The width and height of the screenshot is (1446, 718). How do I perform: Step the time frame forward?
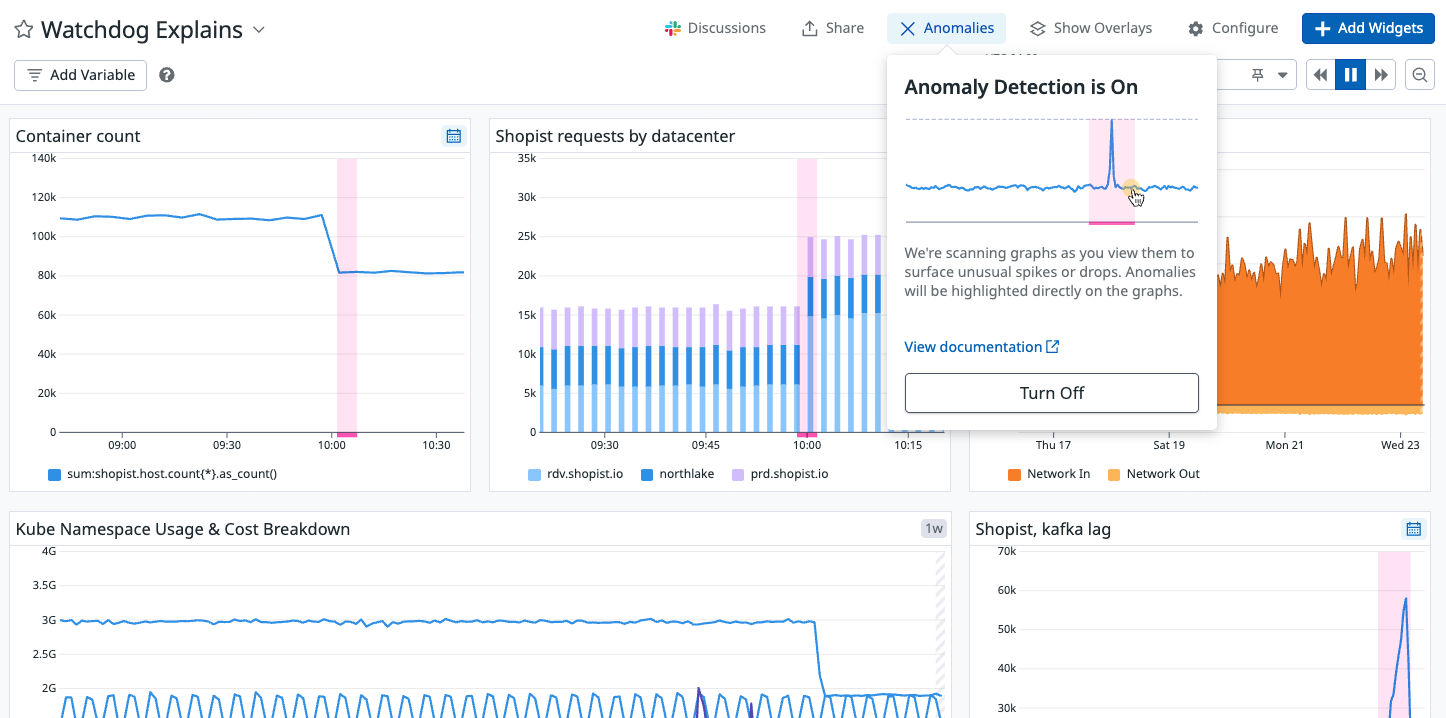(1381, 75)
